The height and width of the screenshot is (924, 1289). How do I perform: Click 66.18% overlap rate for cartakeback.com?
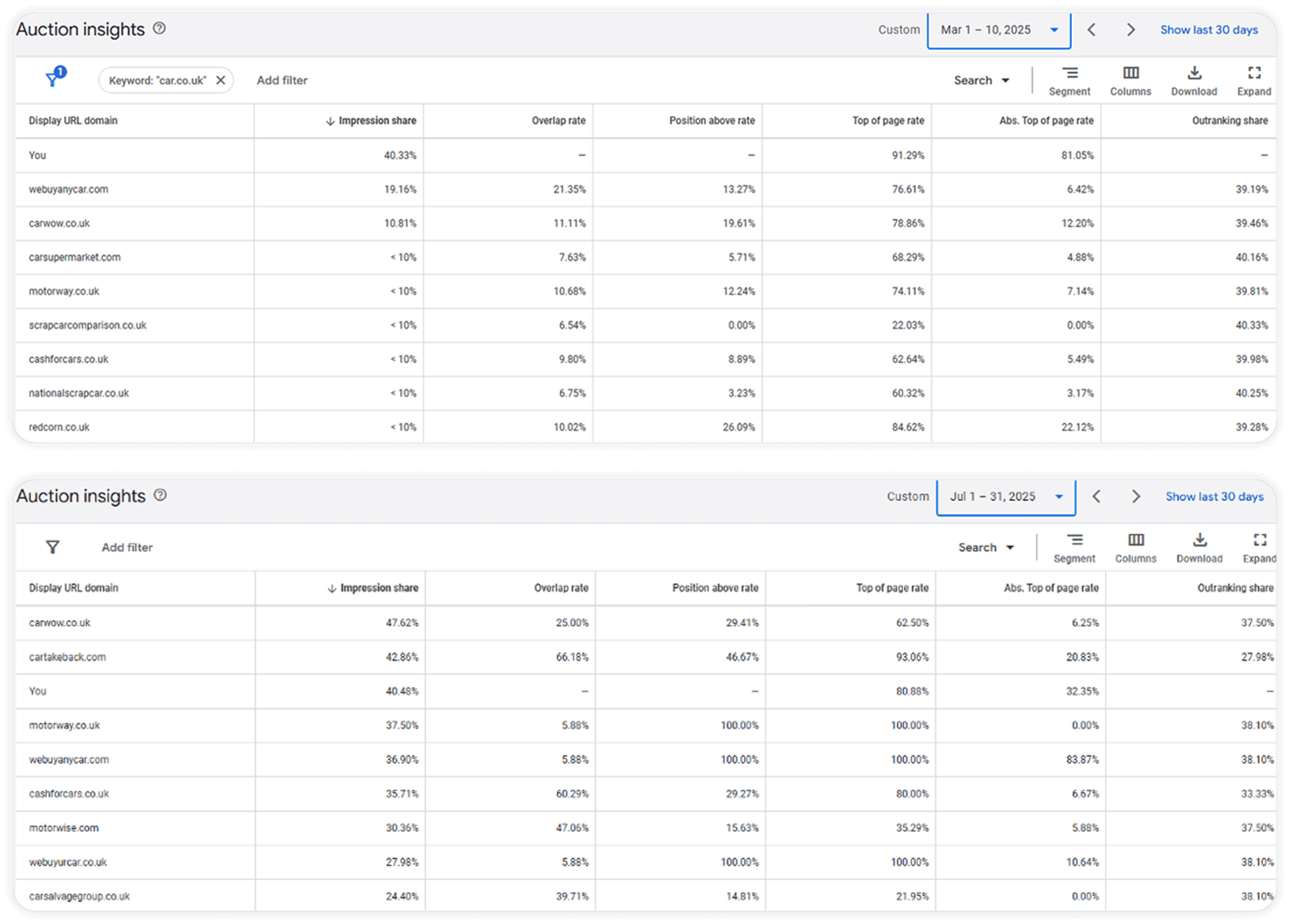(572, 657)
